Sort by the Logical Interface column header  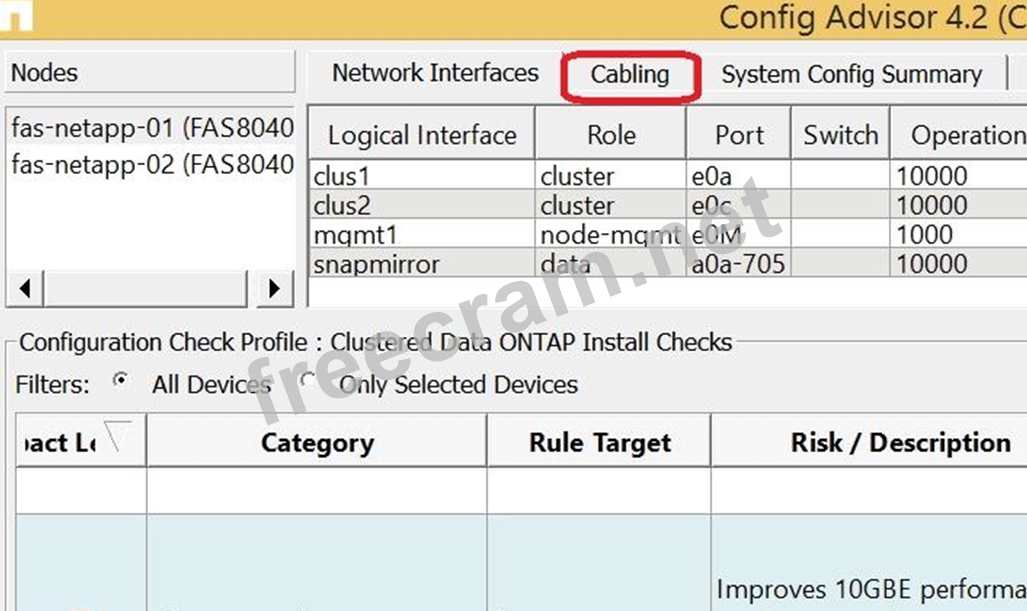[x=422, y=135]
